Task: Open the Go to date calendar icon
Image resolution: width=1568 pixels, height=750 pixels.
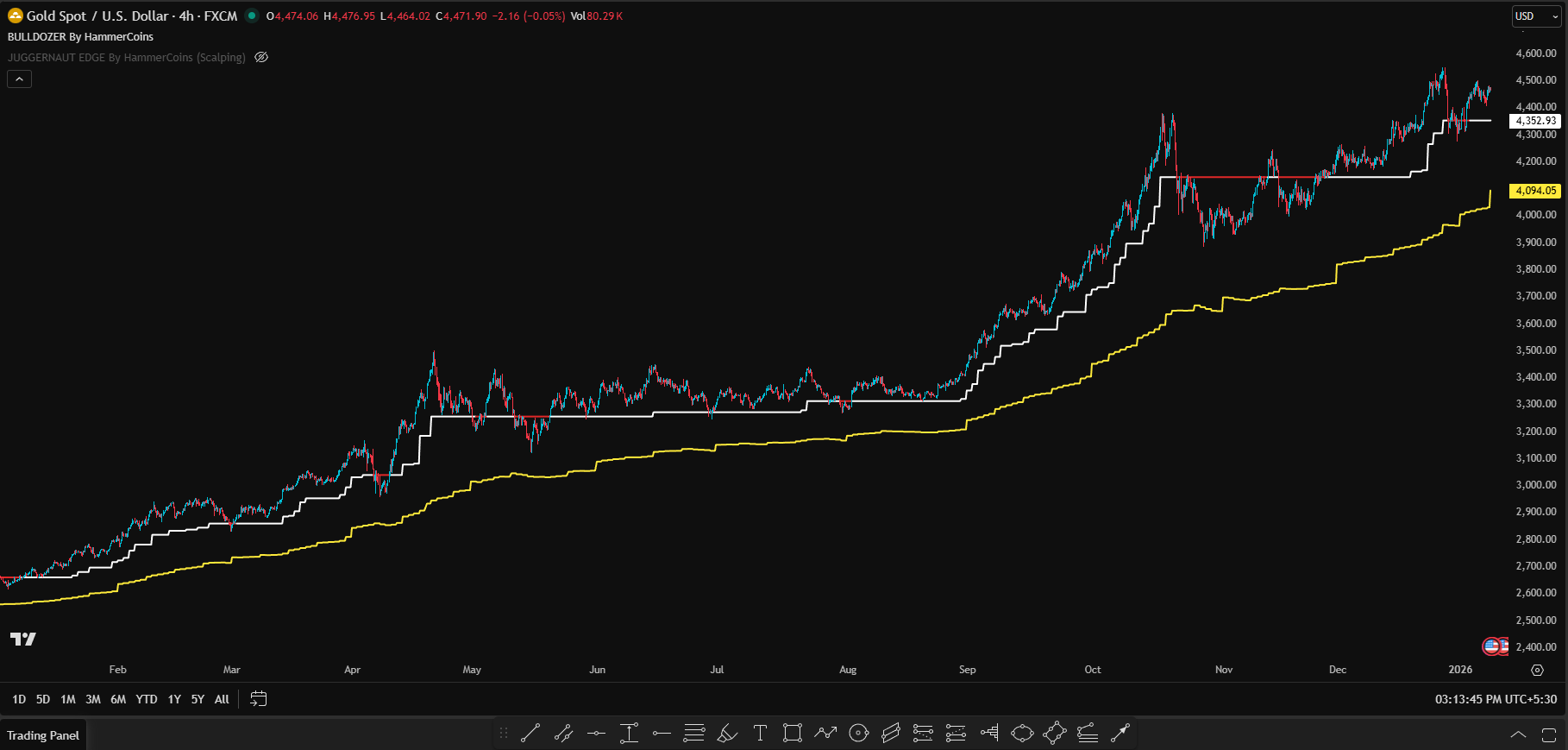Action: [x=258, y=699]
